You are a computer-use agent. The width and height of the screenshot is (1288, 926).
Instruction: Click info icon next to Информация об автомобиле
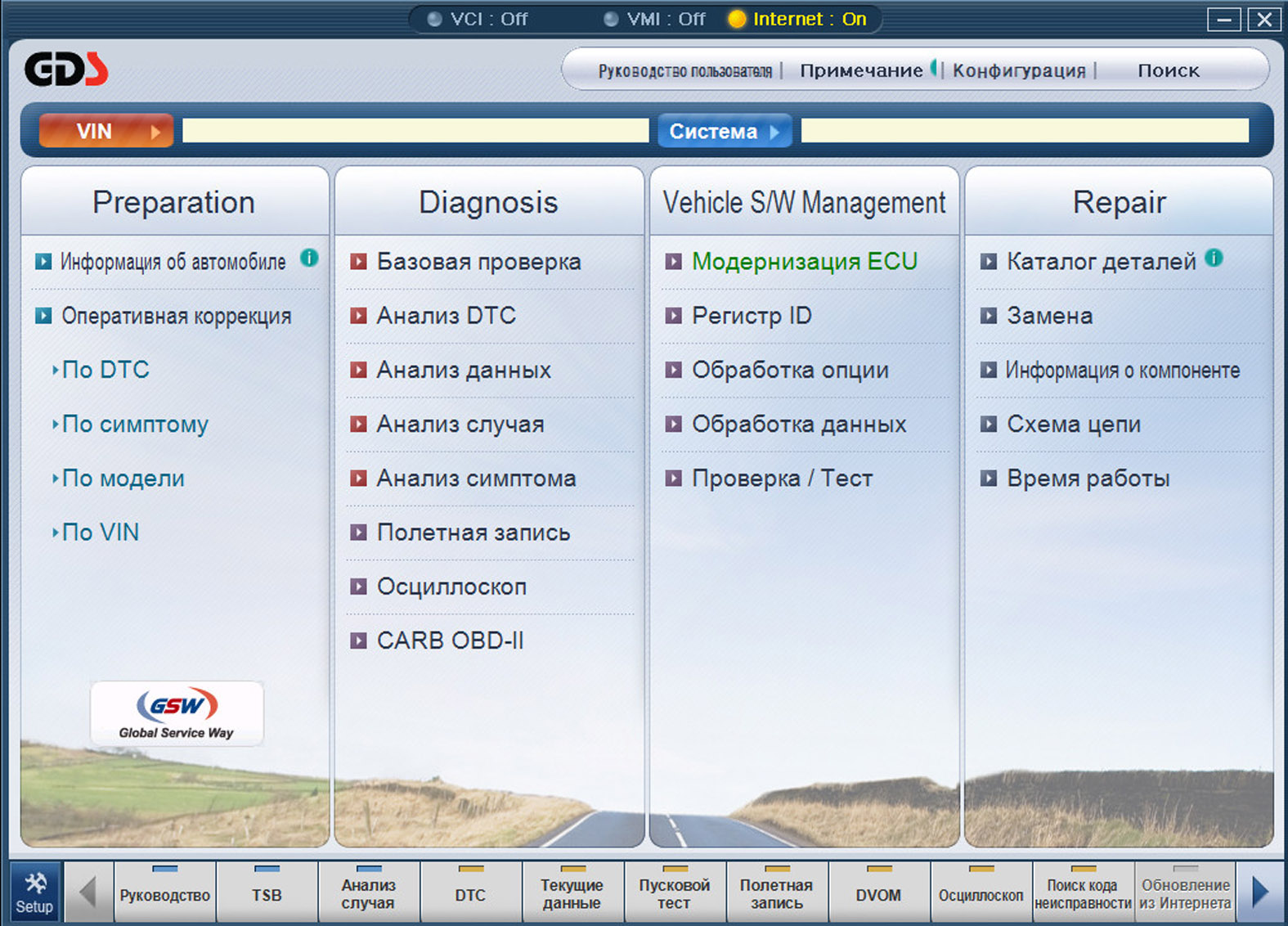point(309,258)
